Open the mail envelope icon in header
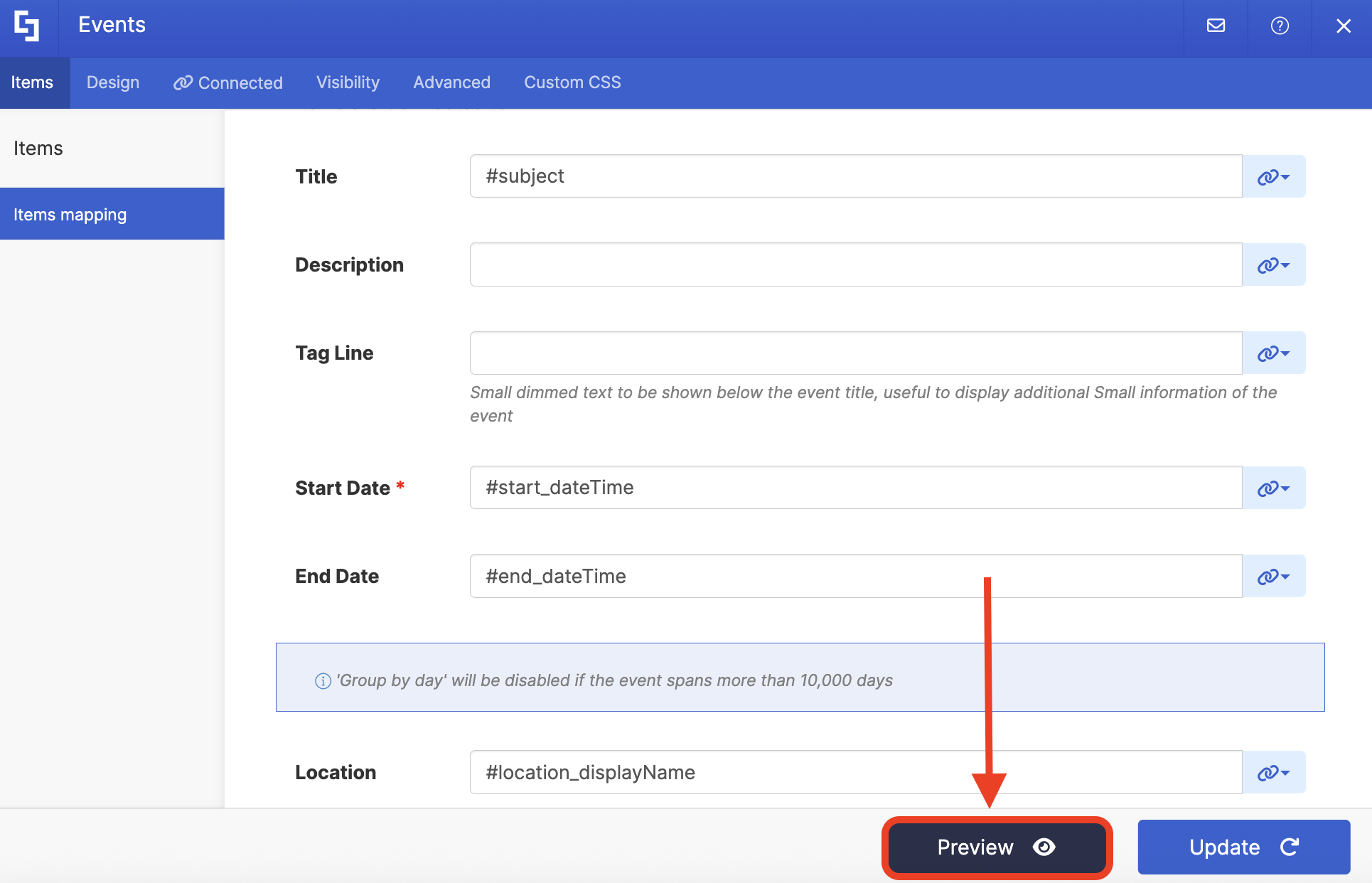The width and height of the screenshot is (1372, 883). [x=1216, y=26]
